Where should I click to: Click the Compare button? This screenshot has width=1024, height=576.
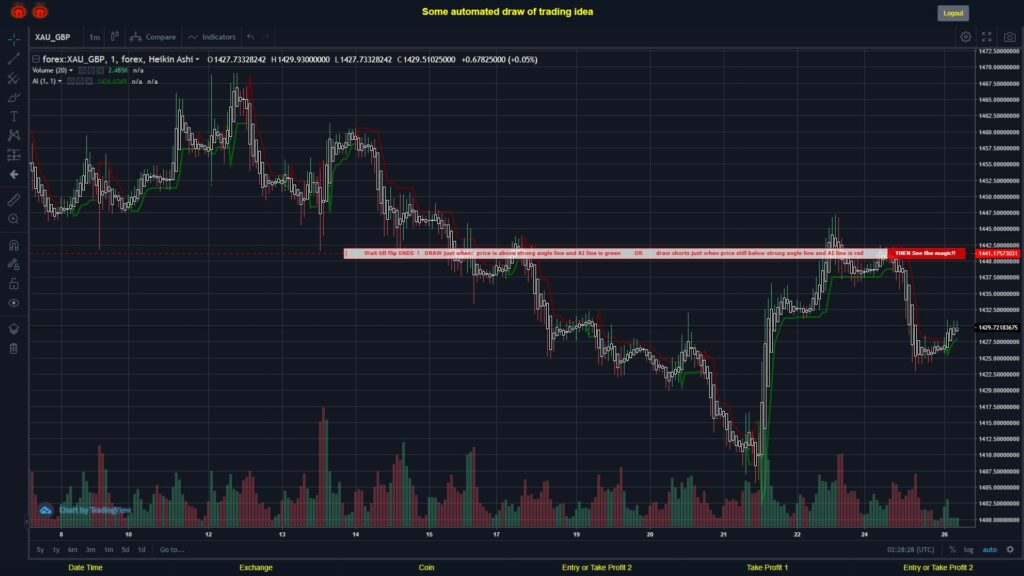pyautogui.click(x=153, y=37)
